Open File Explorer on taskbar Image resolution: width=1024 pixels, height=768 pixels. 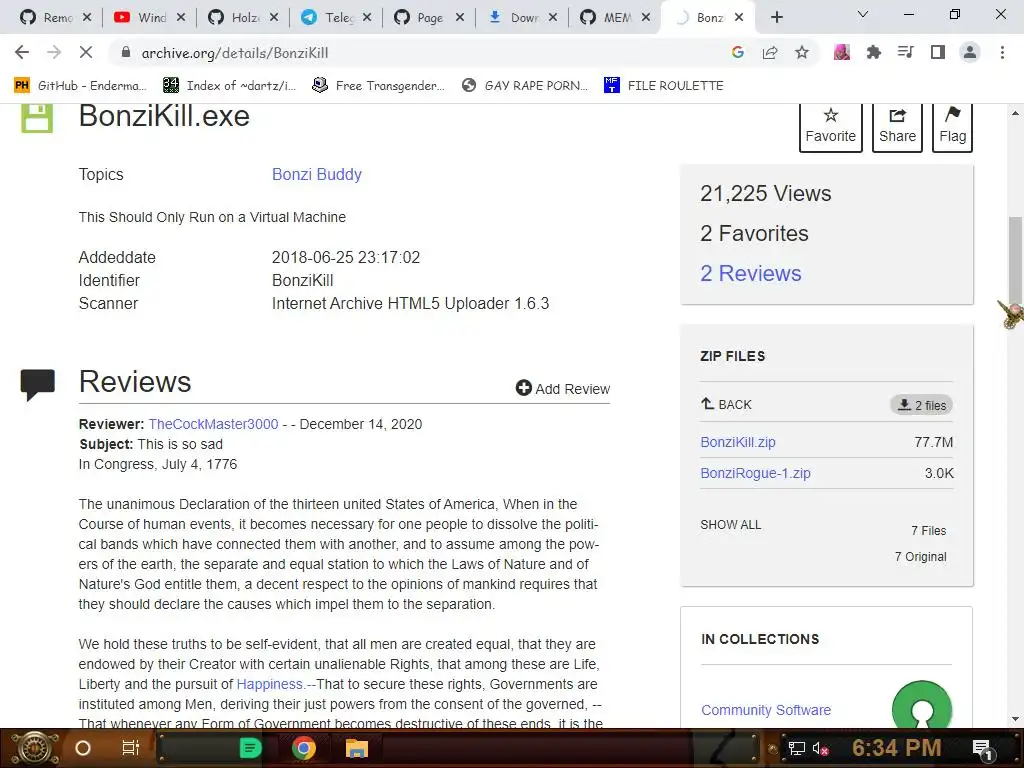(357, 748)
